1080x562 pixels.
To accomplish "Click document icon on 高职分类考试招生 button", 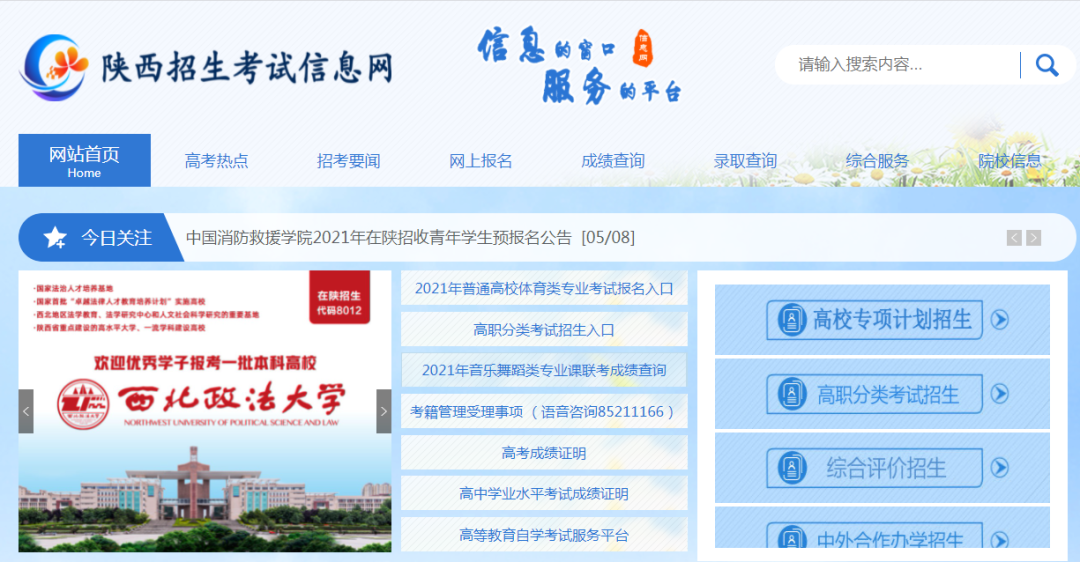I will (791, 394).
